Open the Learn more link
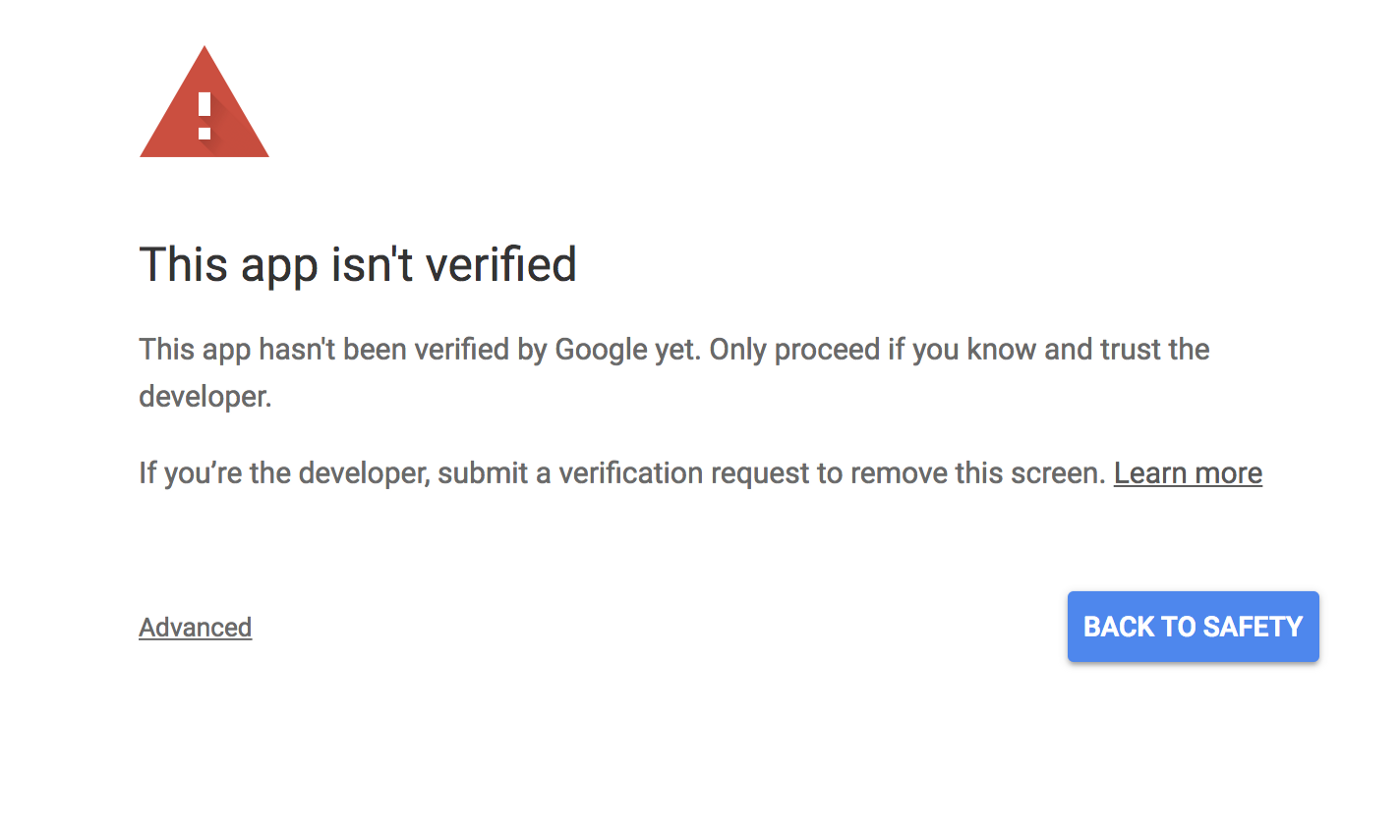1400x823 pixels. [x=1187, y=472]
